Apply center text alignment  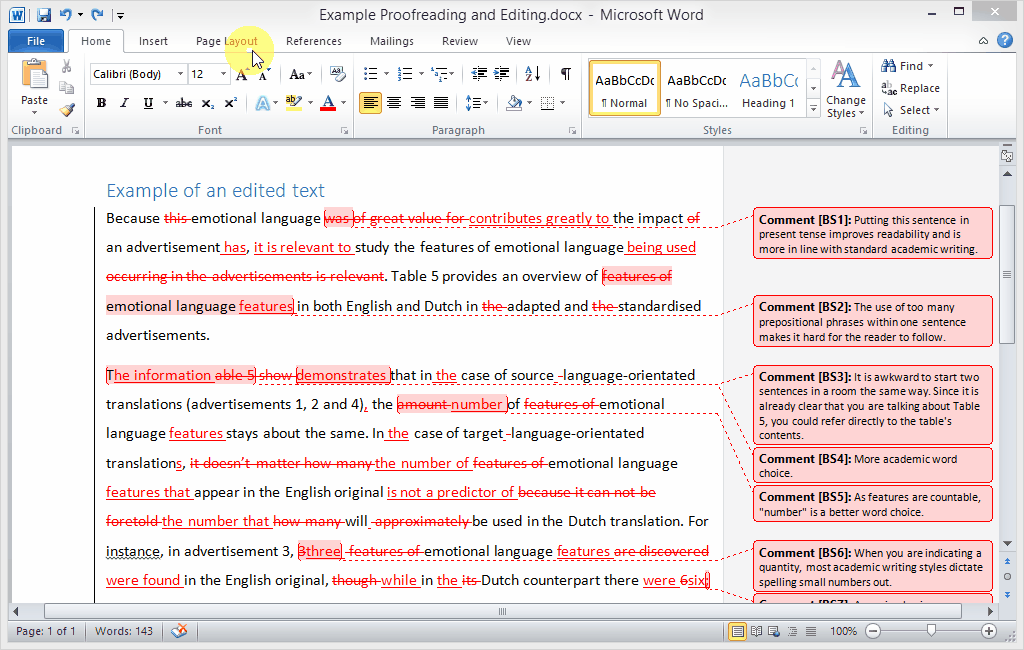394,103
